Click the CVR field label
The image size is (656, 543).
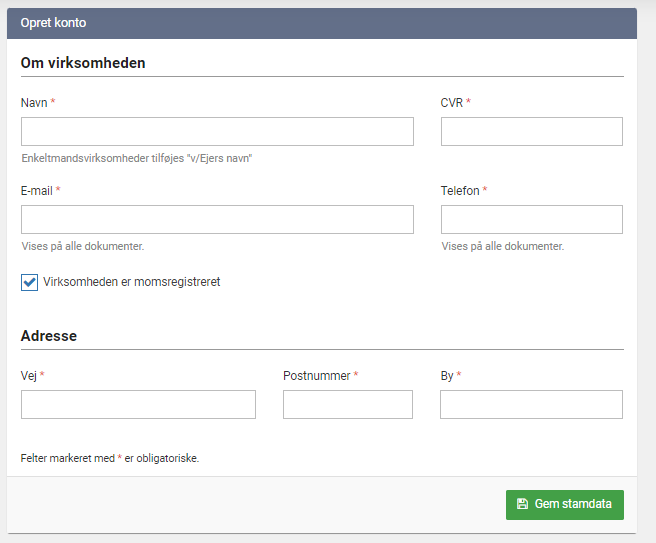(451, 103)
